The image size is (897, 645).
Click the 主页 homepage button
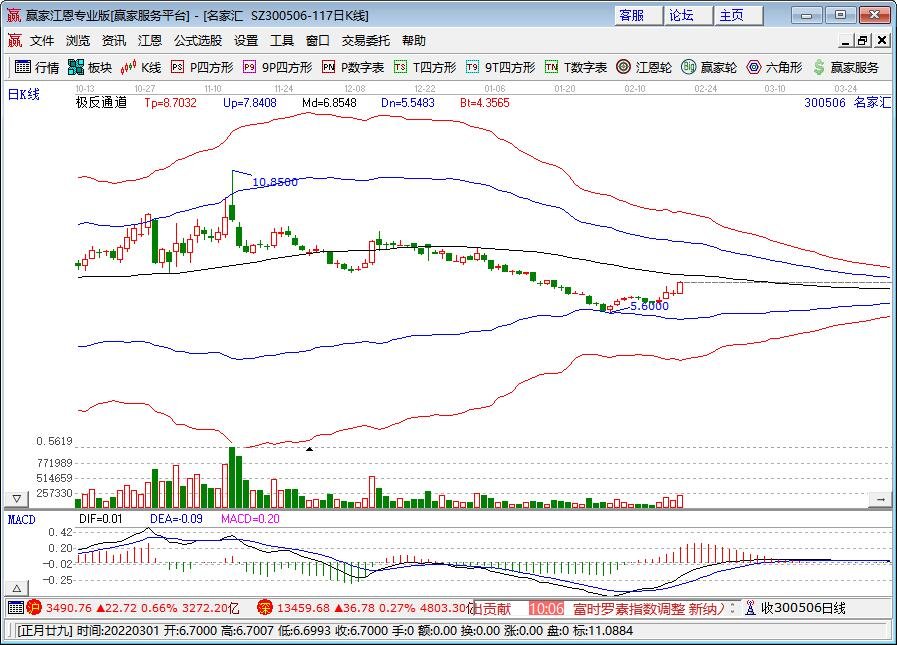click(738, 15)
